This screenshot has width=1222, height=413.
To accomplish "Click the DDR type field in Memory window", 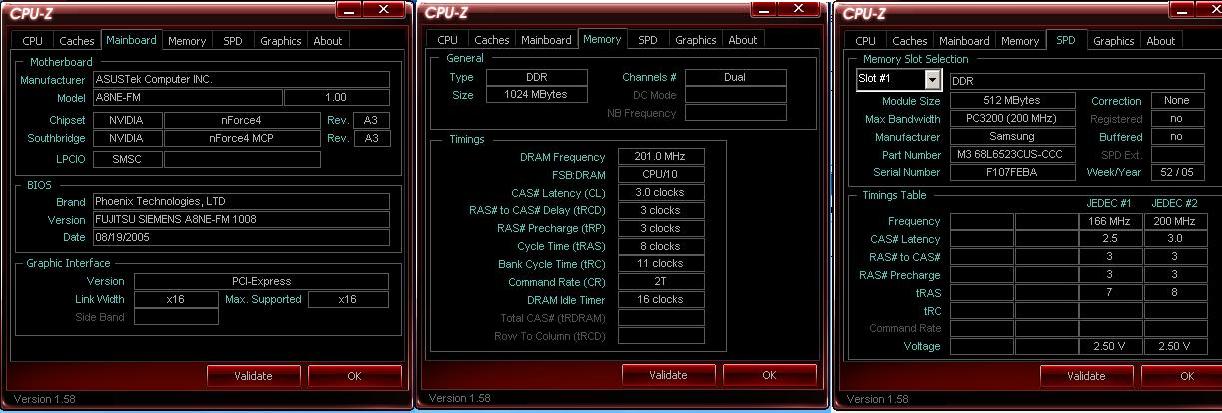I will click(538, 77).
